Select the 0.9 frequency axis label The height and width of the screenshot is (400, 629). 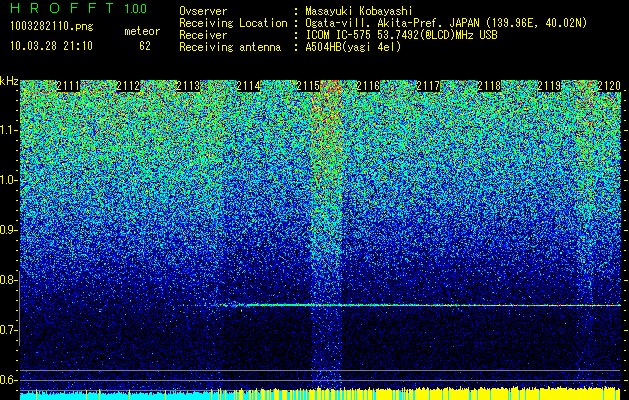click(x=8, y=230)
